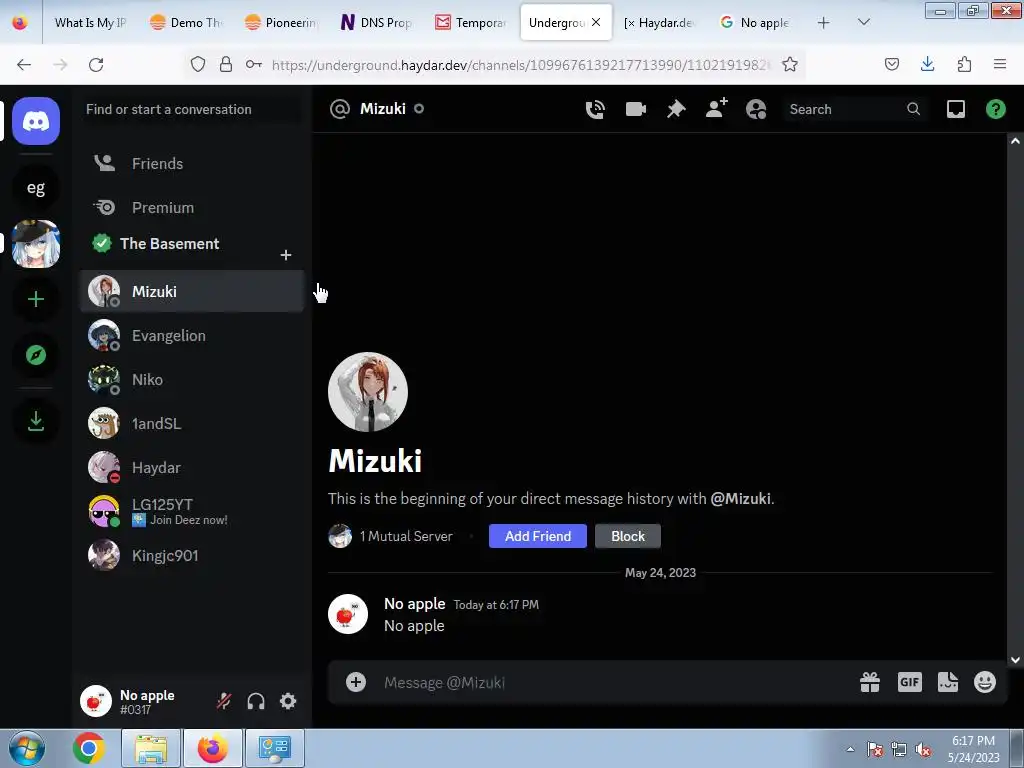
Task: Select LG125YT conversation
Action: (192, 511)
